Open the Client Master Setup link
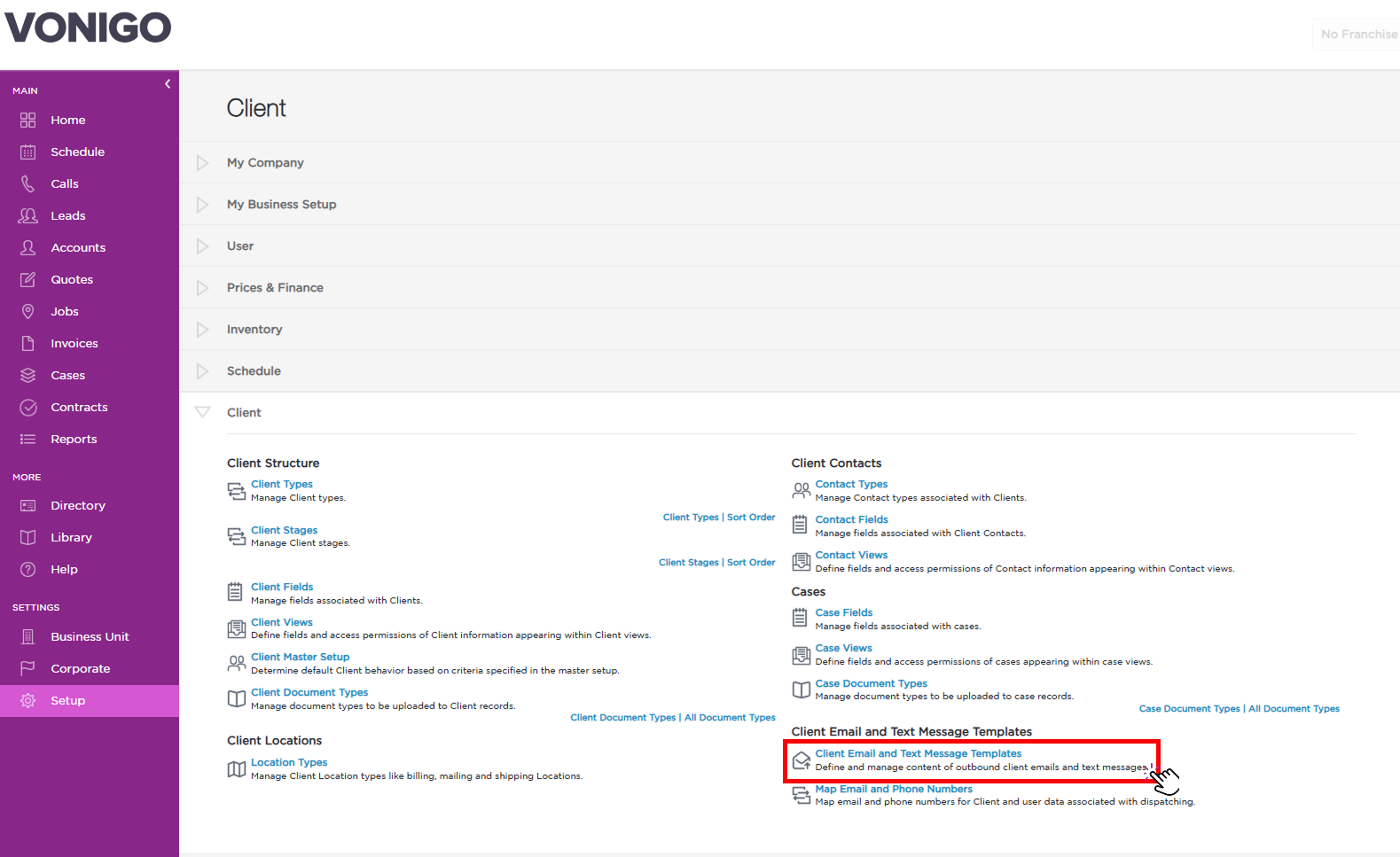The image size is (1400, 857). (300, 657)
